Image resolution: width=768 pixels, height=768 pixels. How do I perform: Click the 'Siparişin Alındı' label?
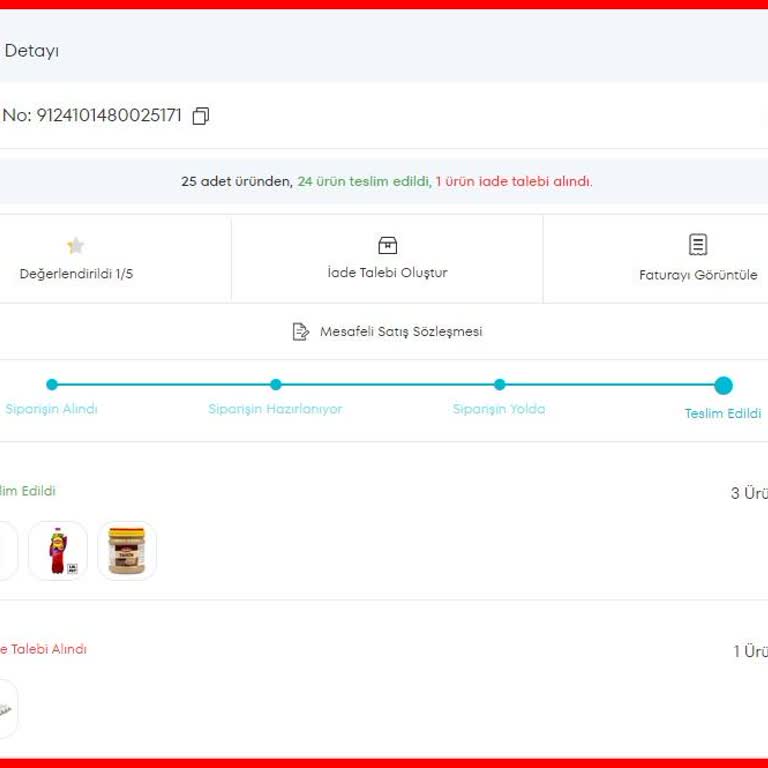pos(51,409)
